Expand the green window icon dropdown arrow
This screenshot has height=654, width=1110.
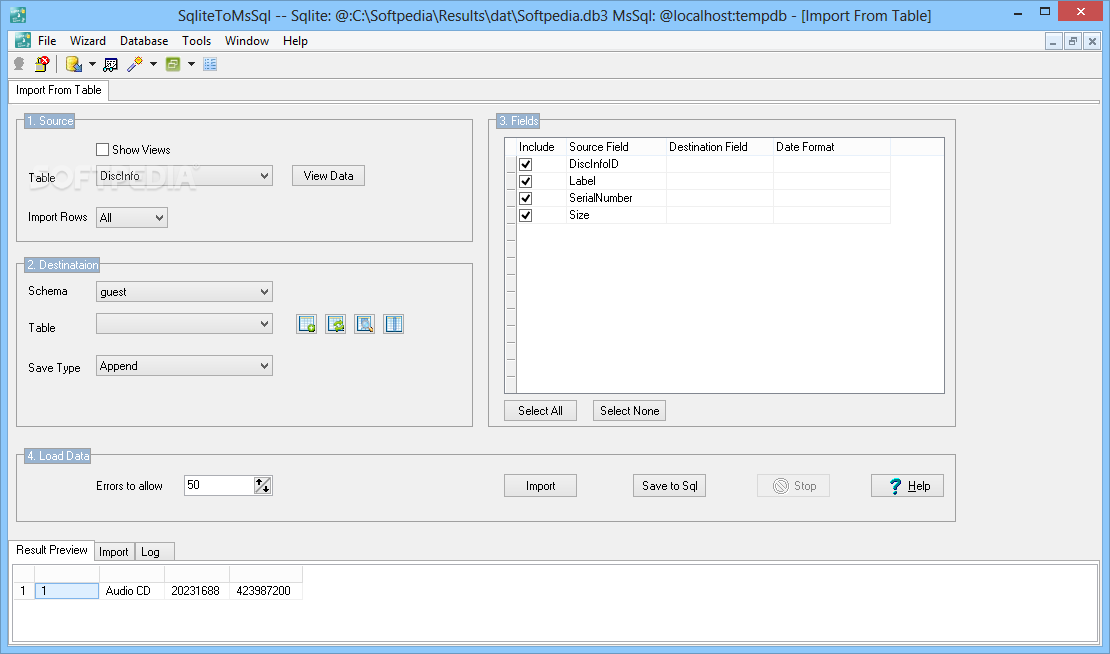(191, 64)
